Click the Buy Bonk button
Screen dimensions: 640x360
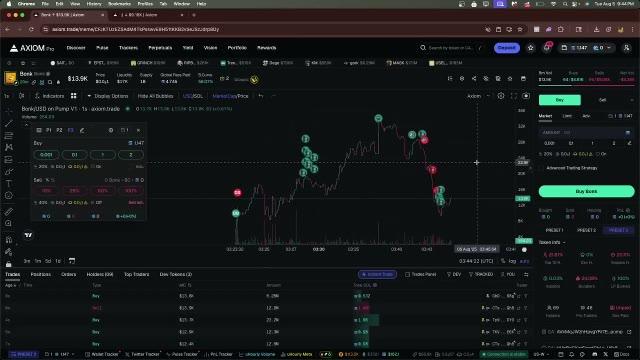587,191
